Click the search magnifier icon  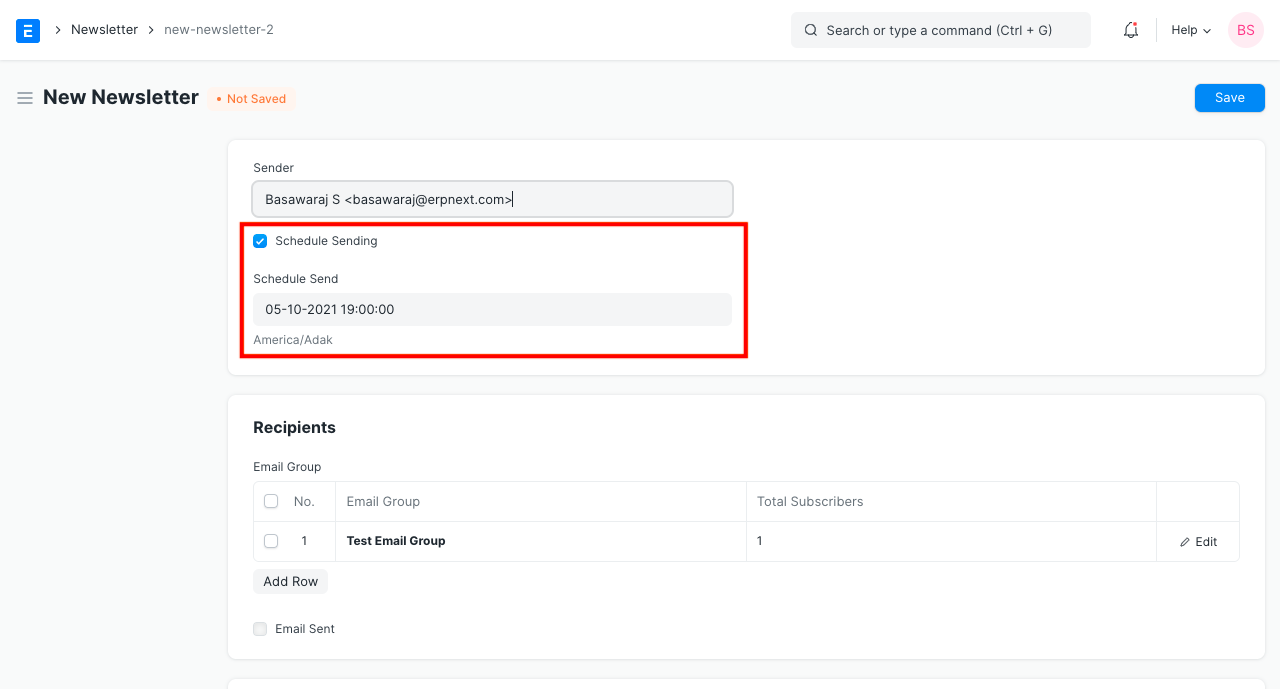[810, 30]
